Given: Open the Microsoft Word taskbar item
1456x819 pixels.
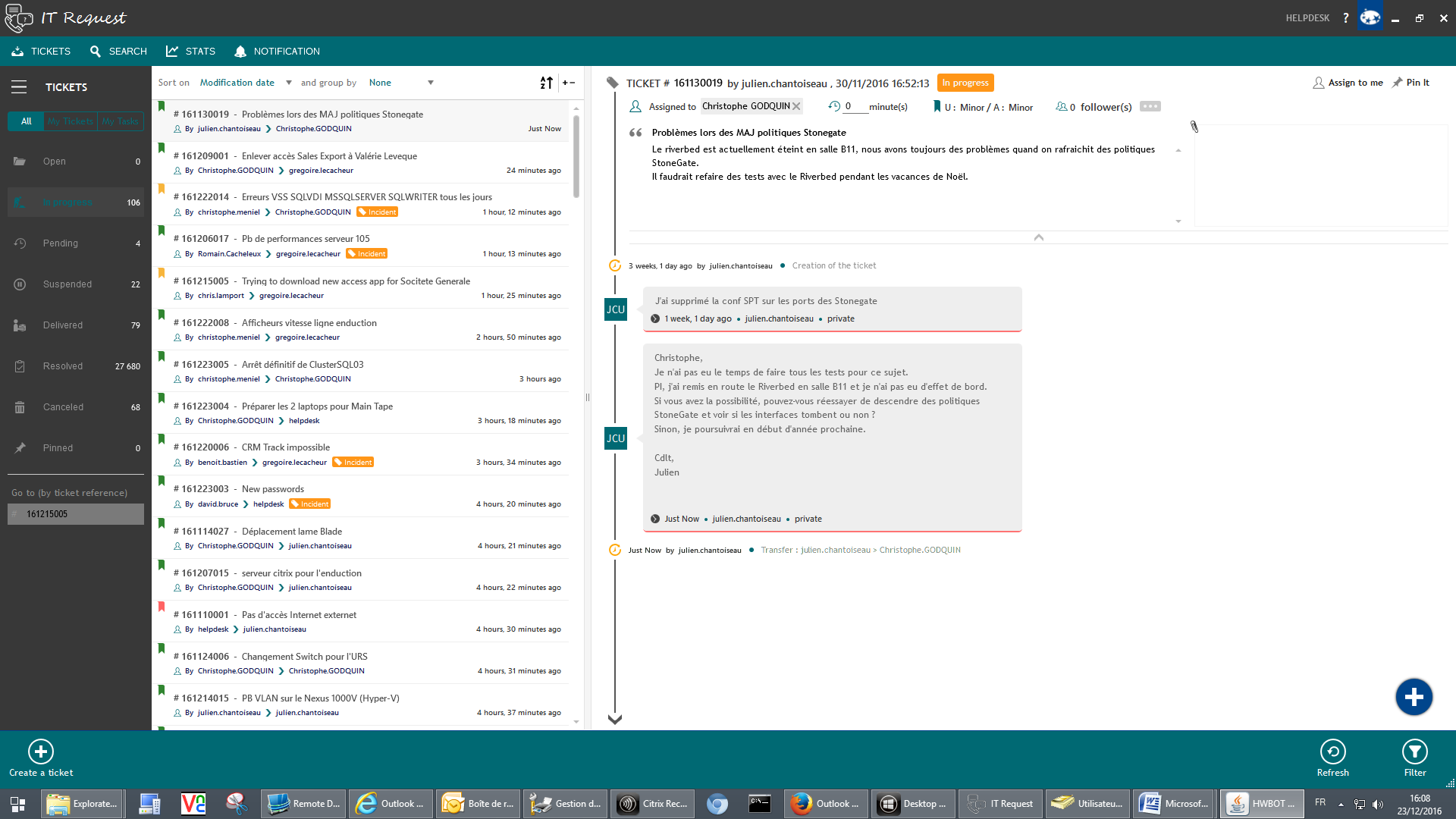Looking at the screenshot, I should click(x=1174, y=804).
